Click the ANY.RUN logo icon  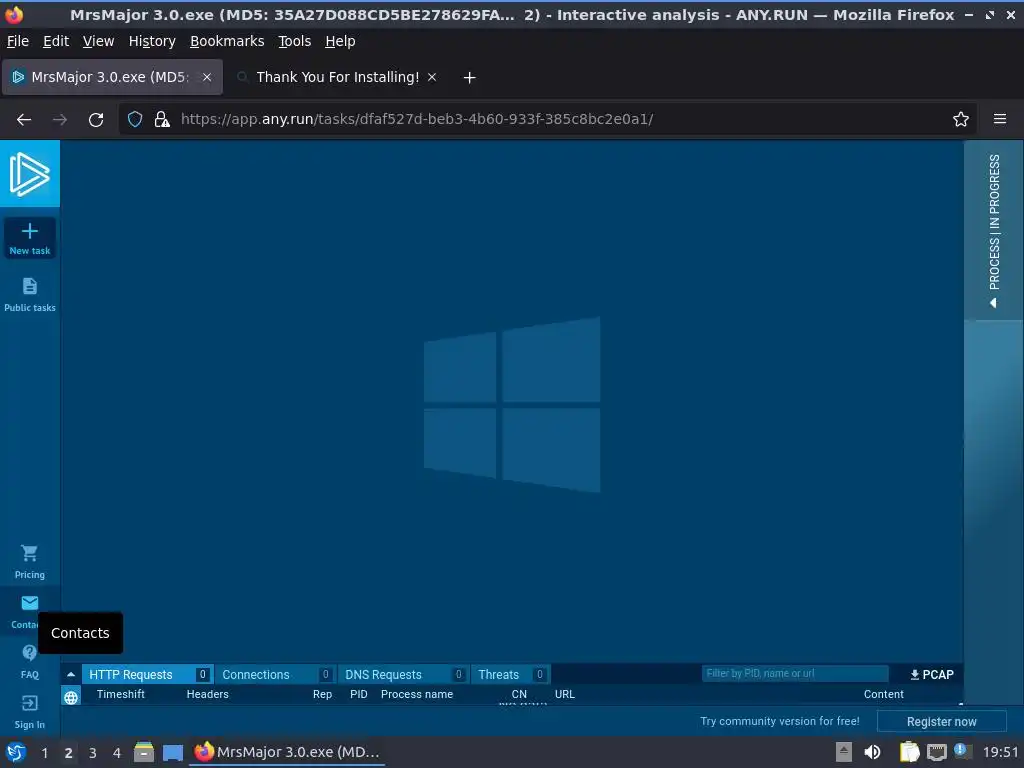29,174
